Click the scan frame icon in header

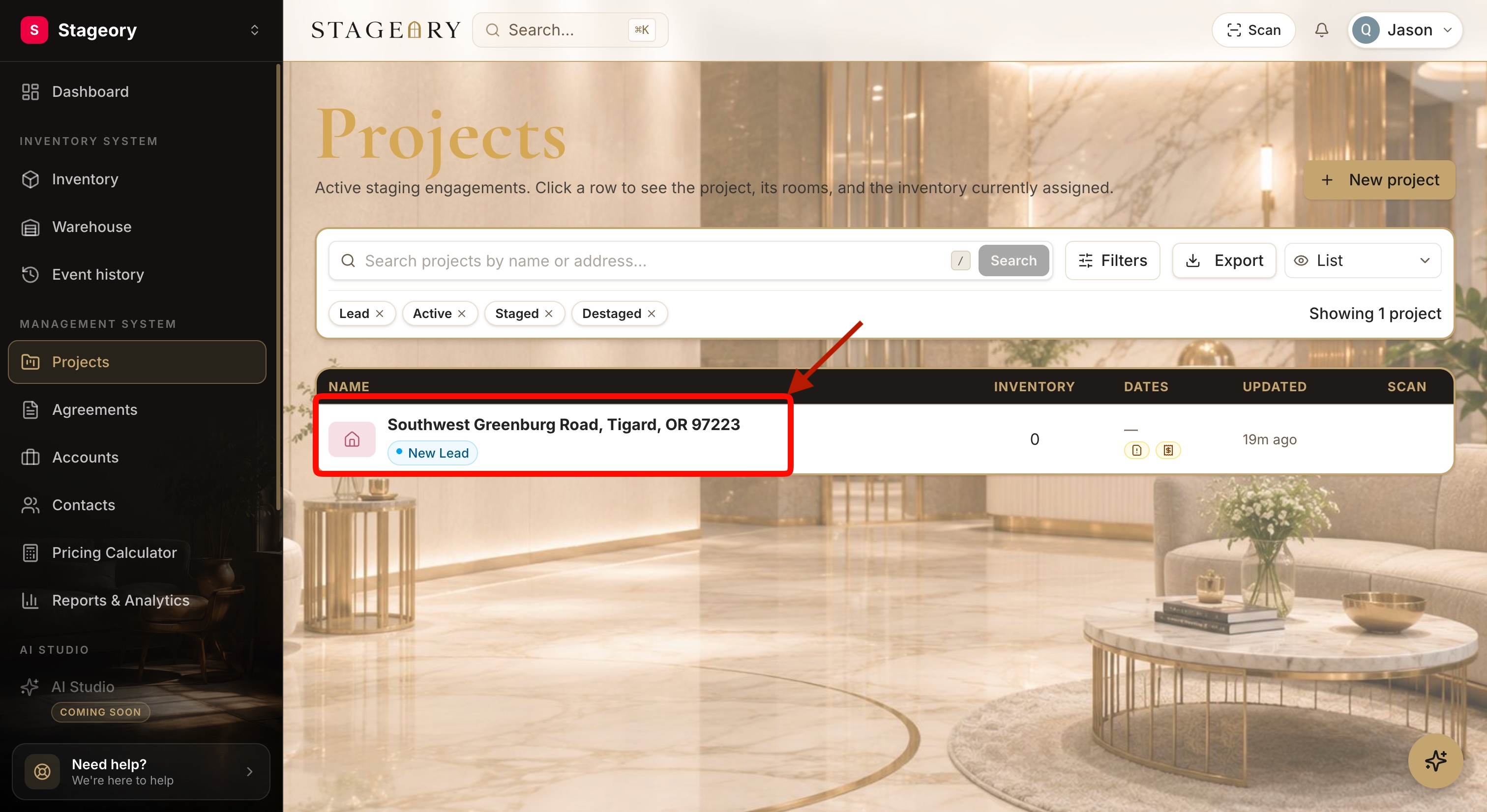[1234, 30]
